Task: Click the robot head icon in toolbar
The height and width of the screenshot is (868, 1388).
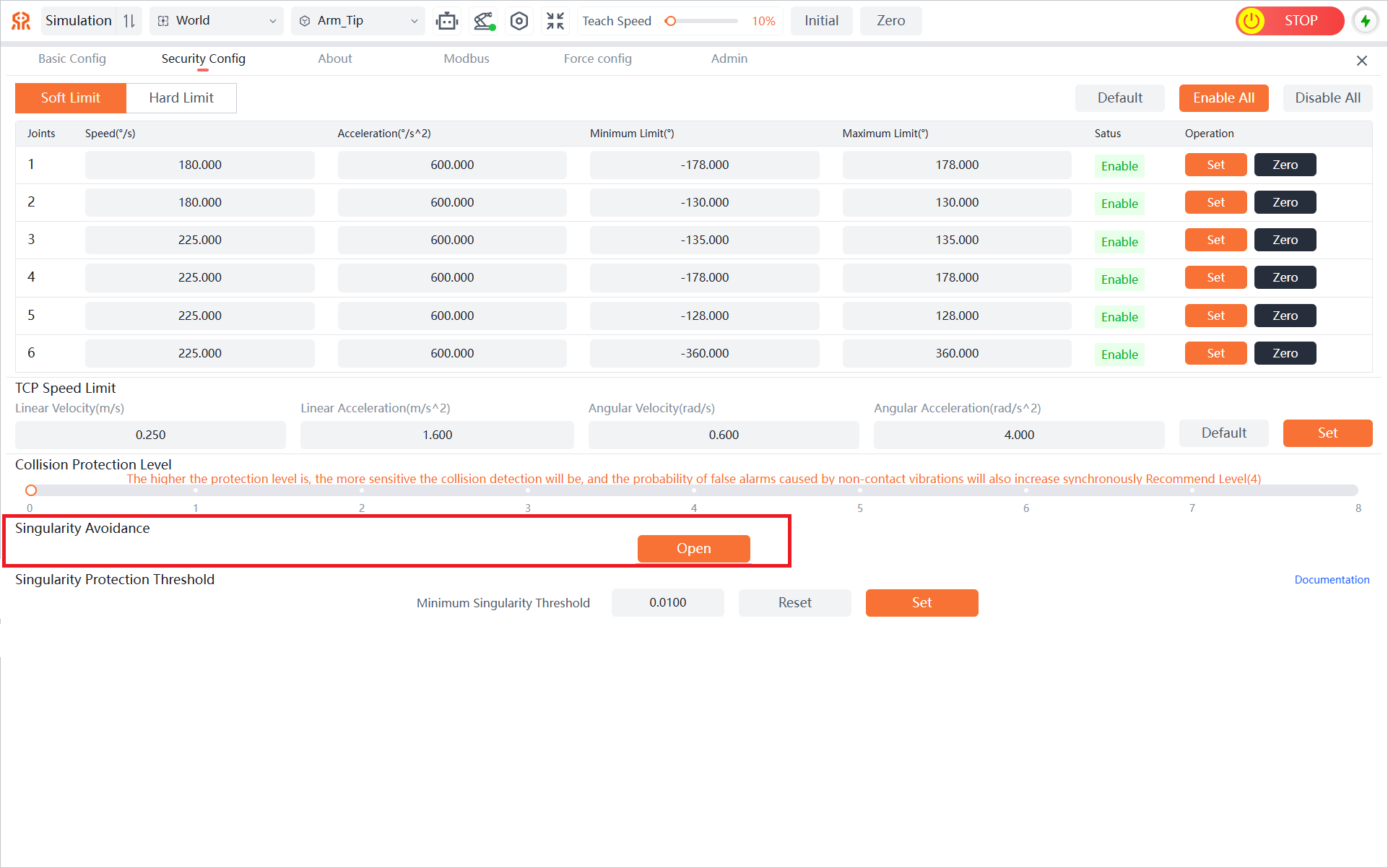Action: [447, 21]
